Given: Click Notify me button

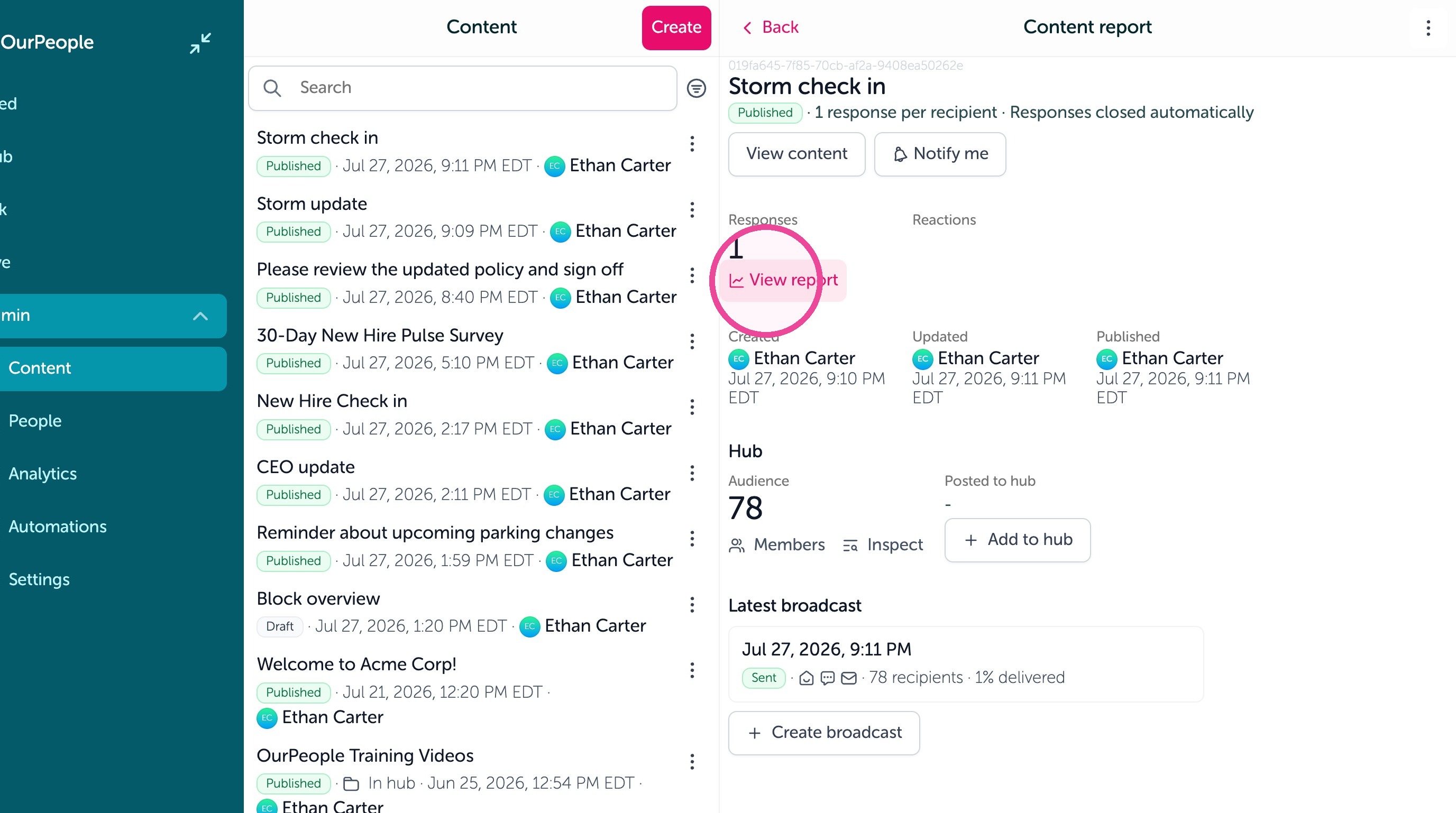Looking at the screenshot, I should point(939,154).
